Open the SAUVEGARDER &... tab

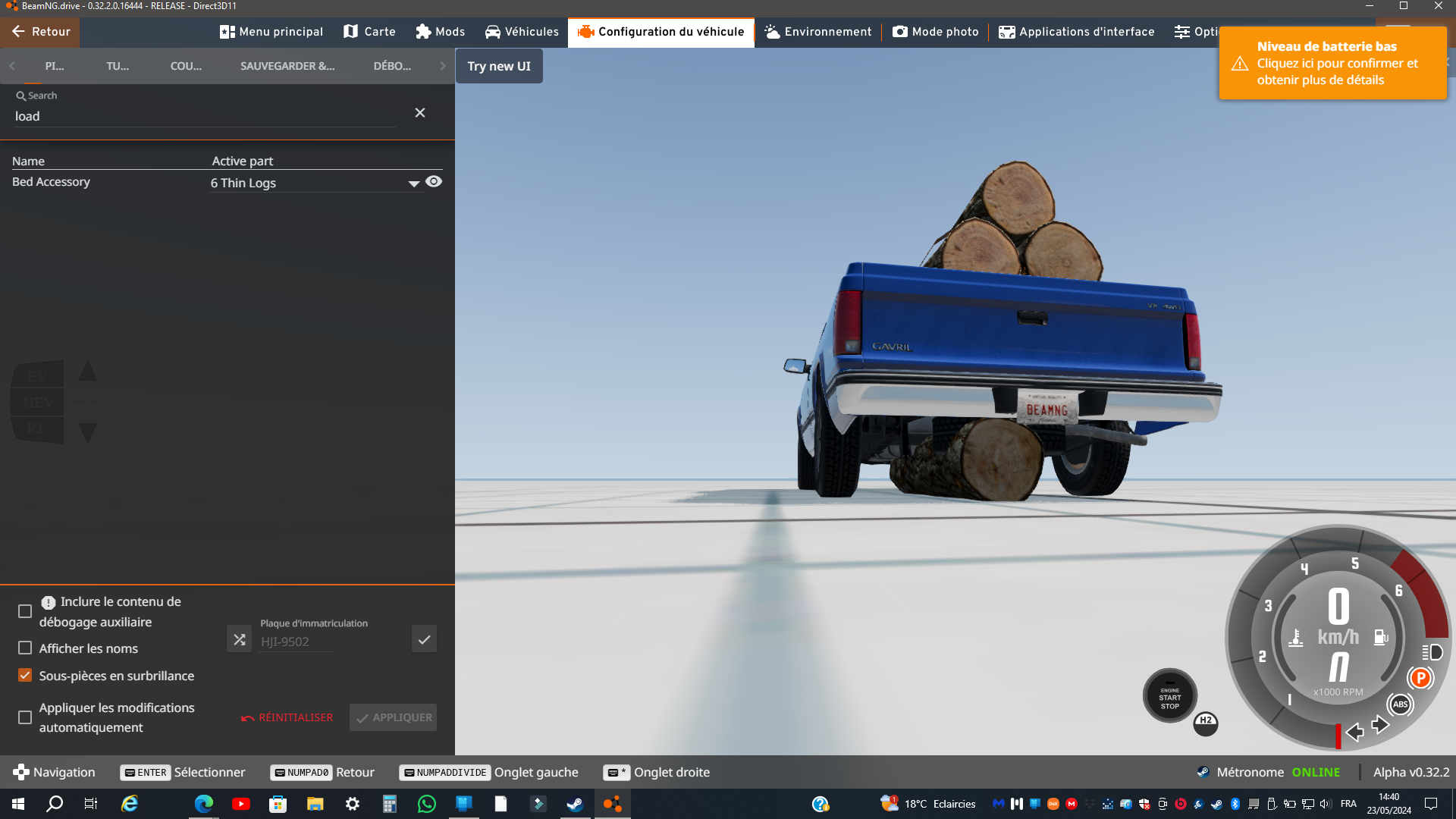click(x=287, y=66)
